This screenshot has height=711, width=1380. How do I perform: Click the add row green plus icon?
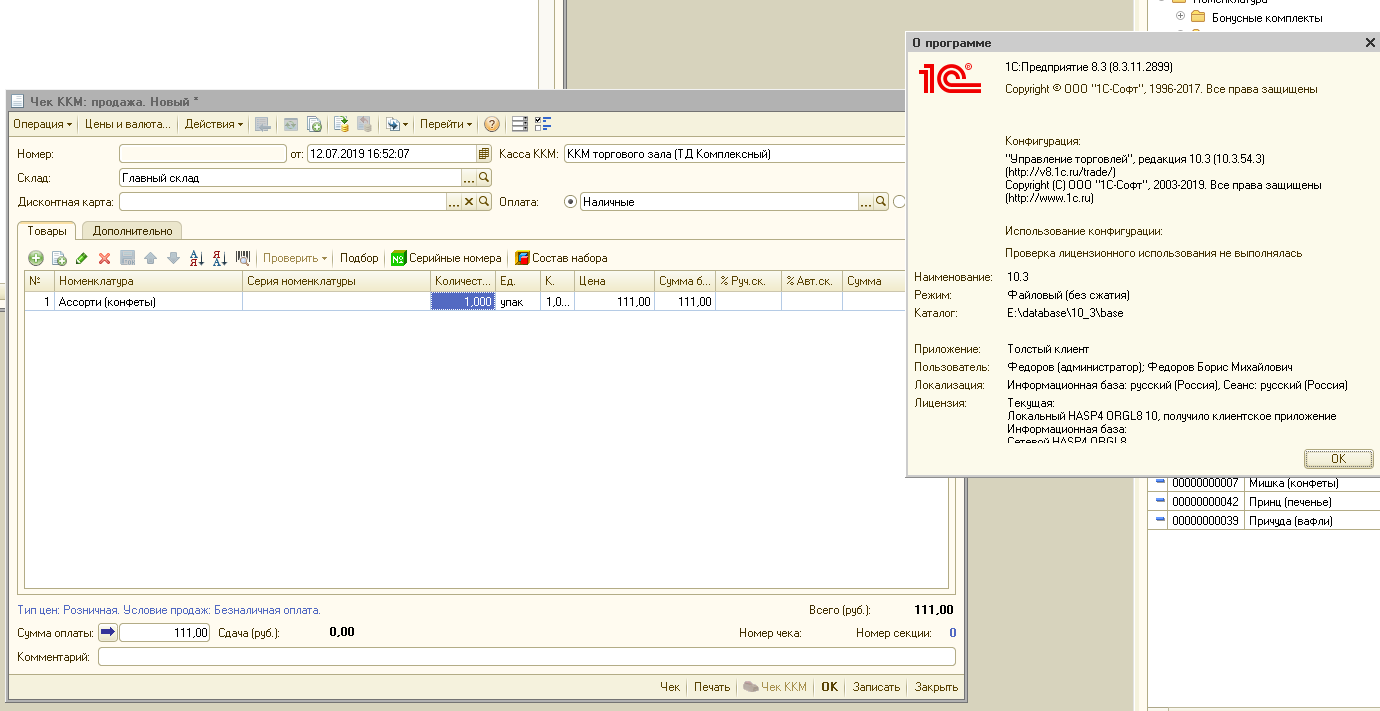coord(36,258)
